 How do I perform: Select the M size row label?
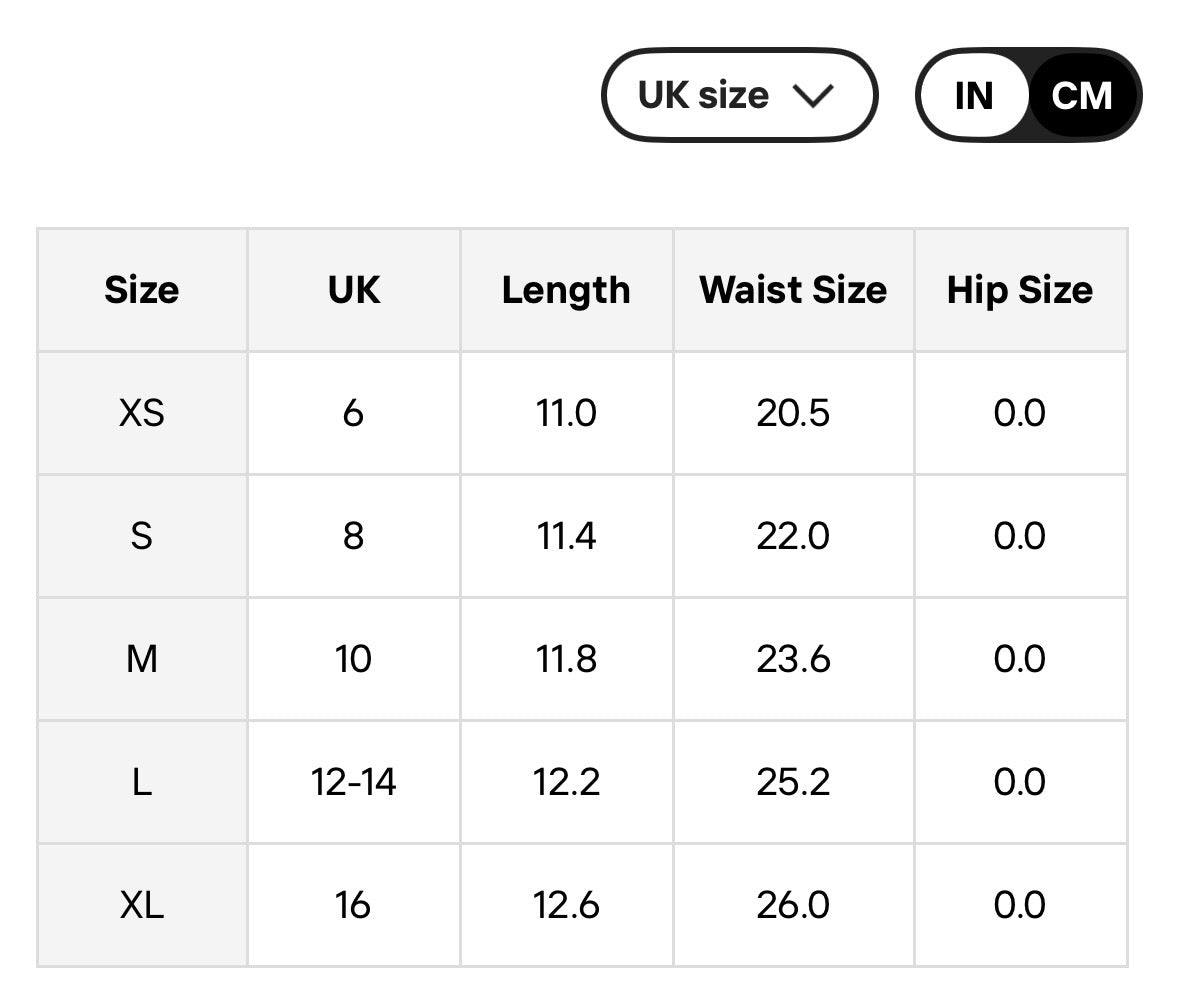pos(142,659)
